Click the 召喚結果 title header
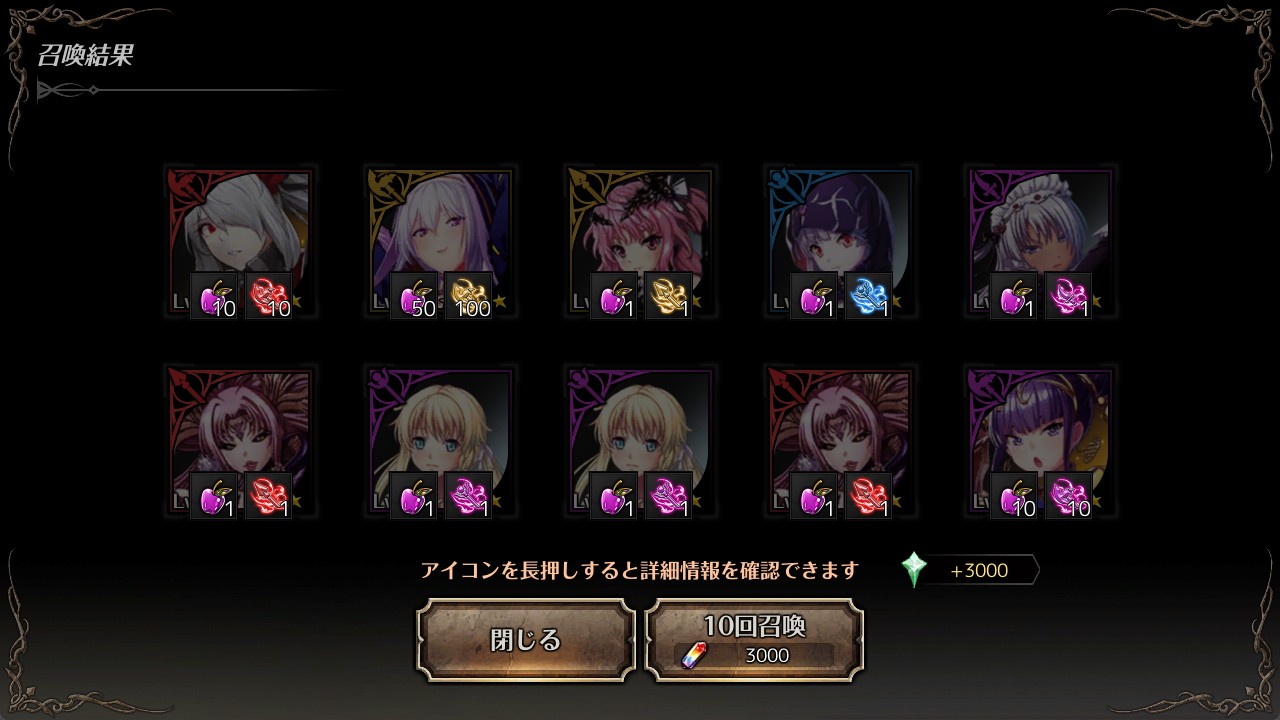The width and height of the screenshot is (1280, 720). coord(85,55)
